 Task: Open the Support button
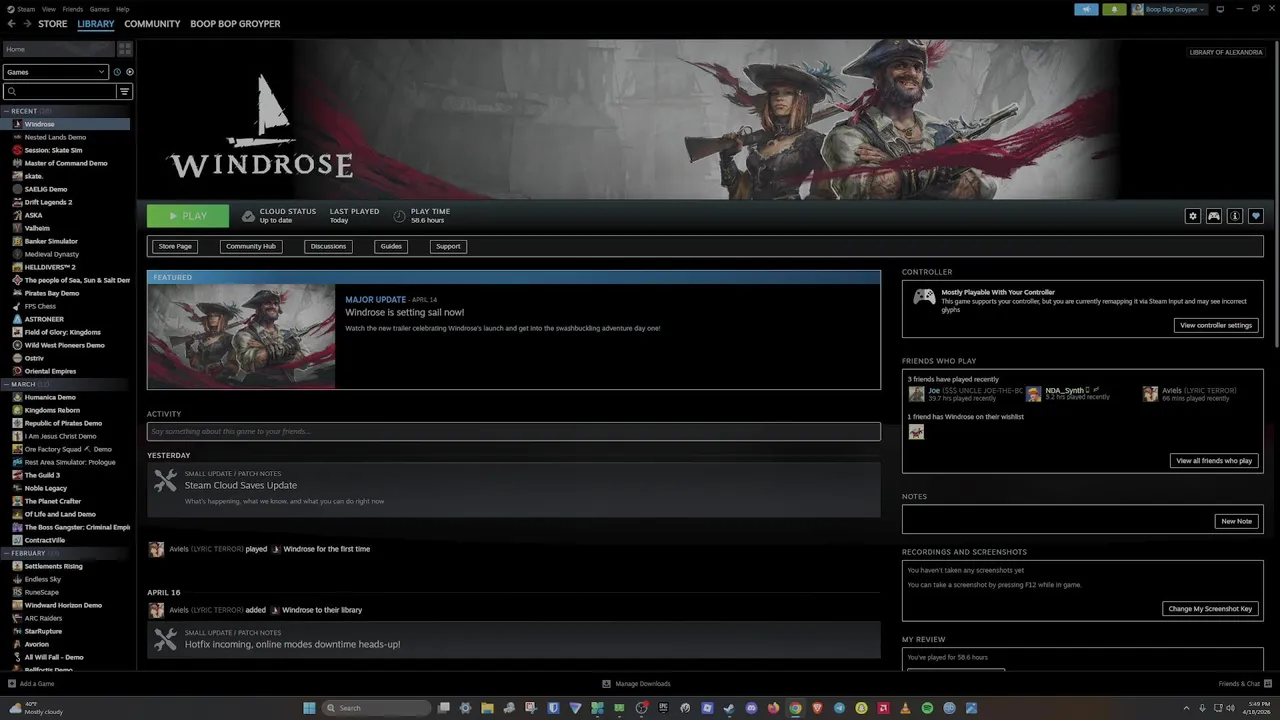[x=448, y=246]
